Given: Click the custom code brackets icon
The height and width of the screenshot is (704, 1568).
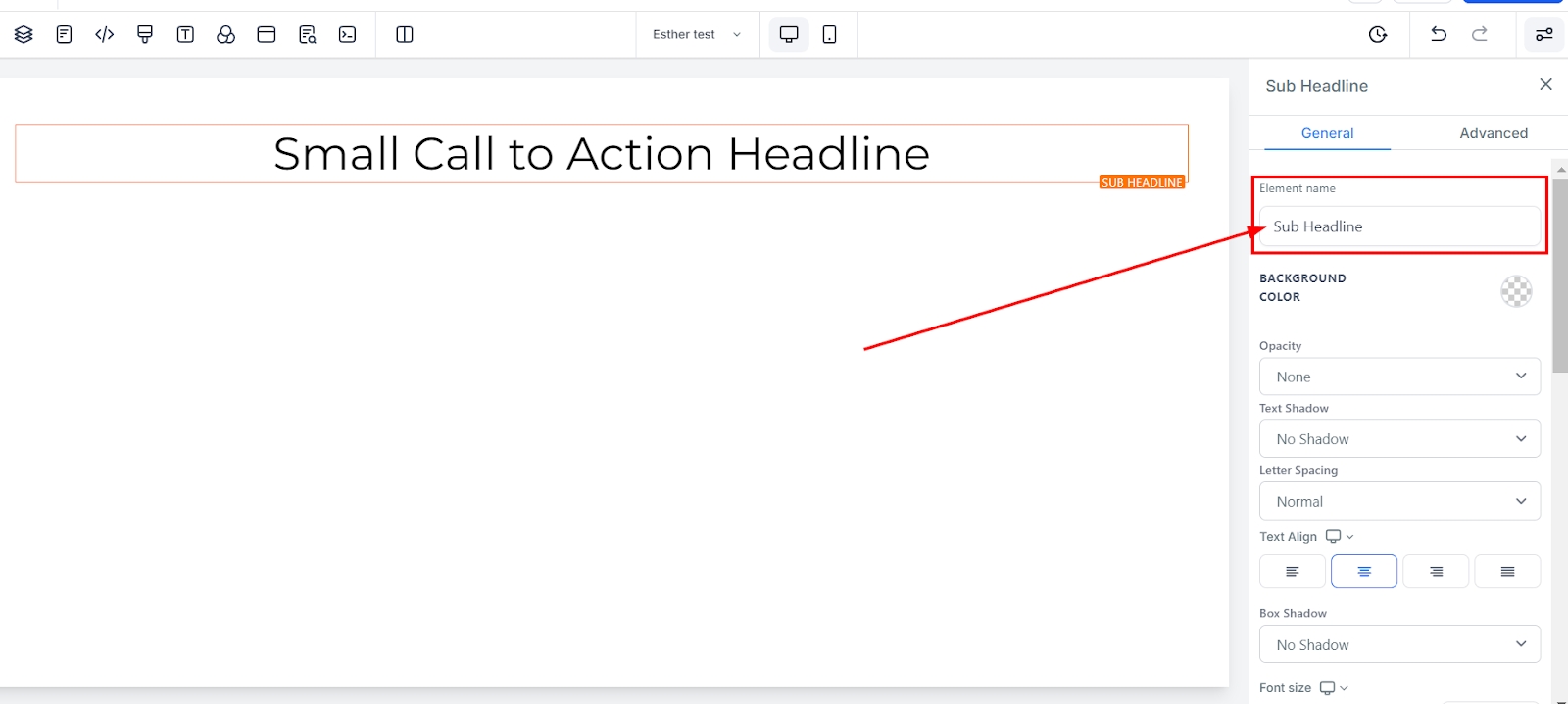Looking at the screenshot, I should 105,35.
